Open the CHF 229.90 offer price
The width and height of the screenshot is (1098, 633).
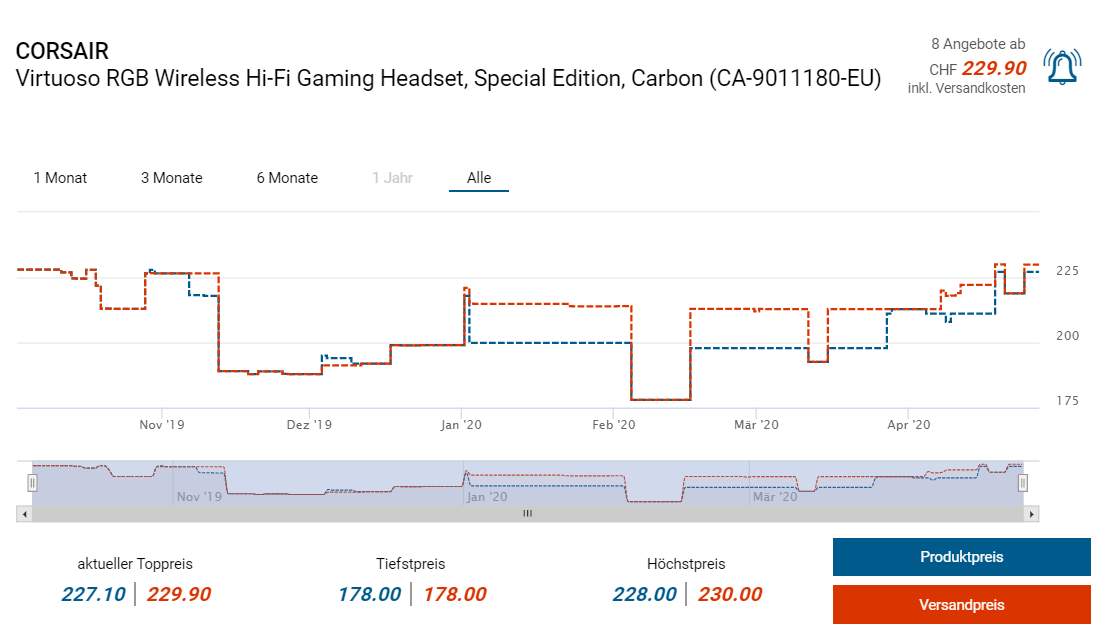click(x=992, y=68)
